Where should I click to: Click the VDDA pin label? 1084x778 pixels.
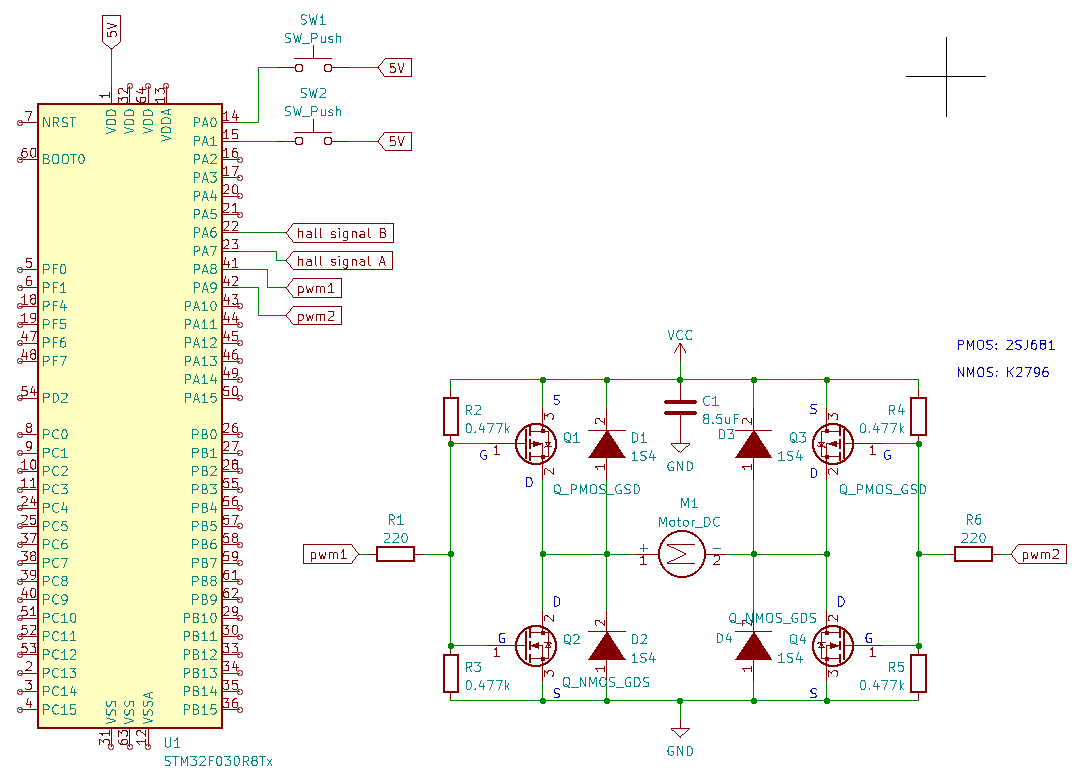pyautogui.click(x=166, y=125)
